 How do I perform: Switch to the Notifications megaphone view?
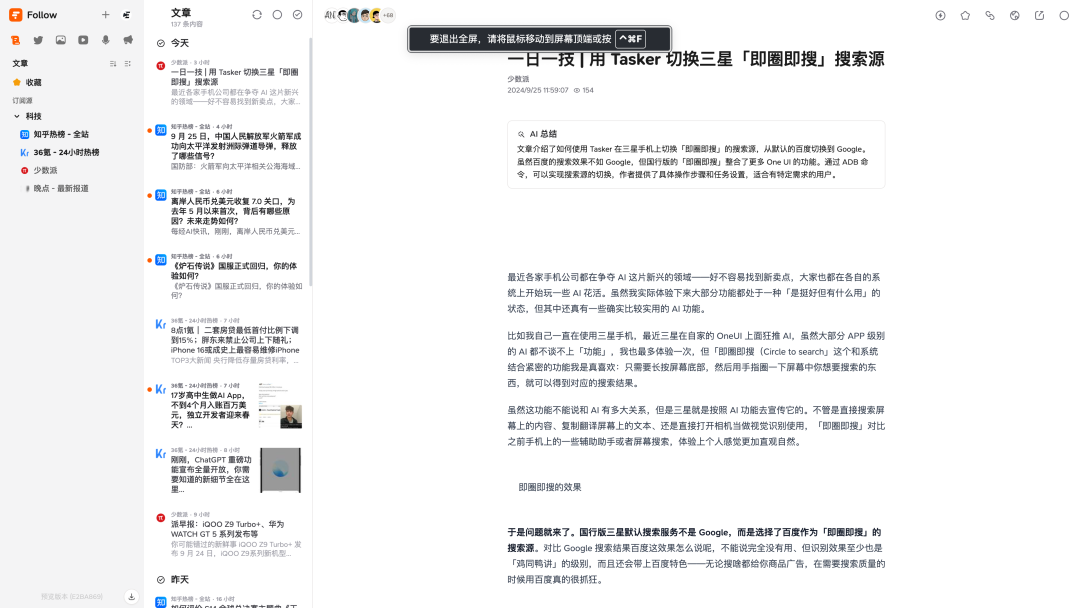tap(128, 40)
